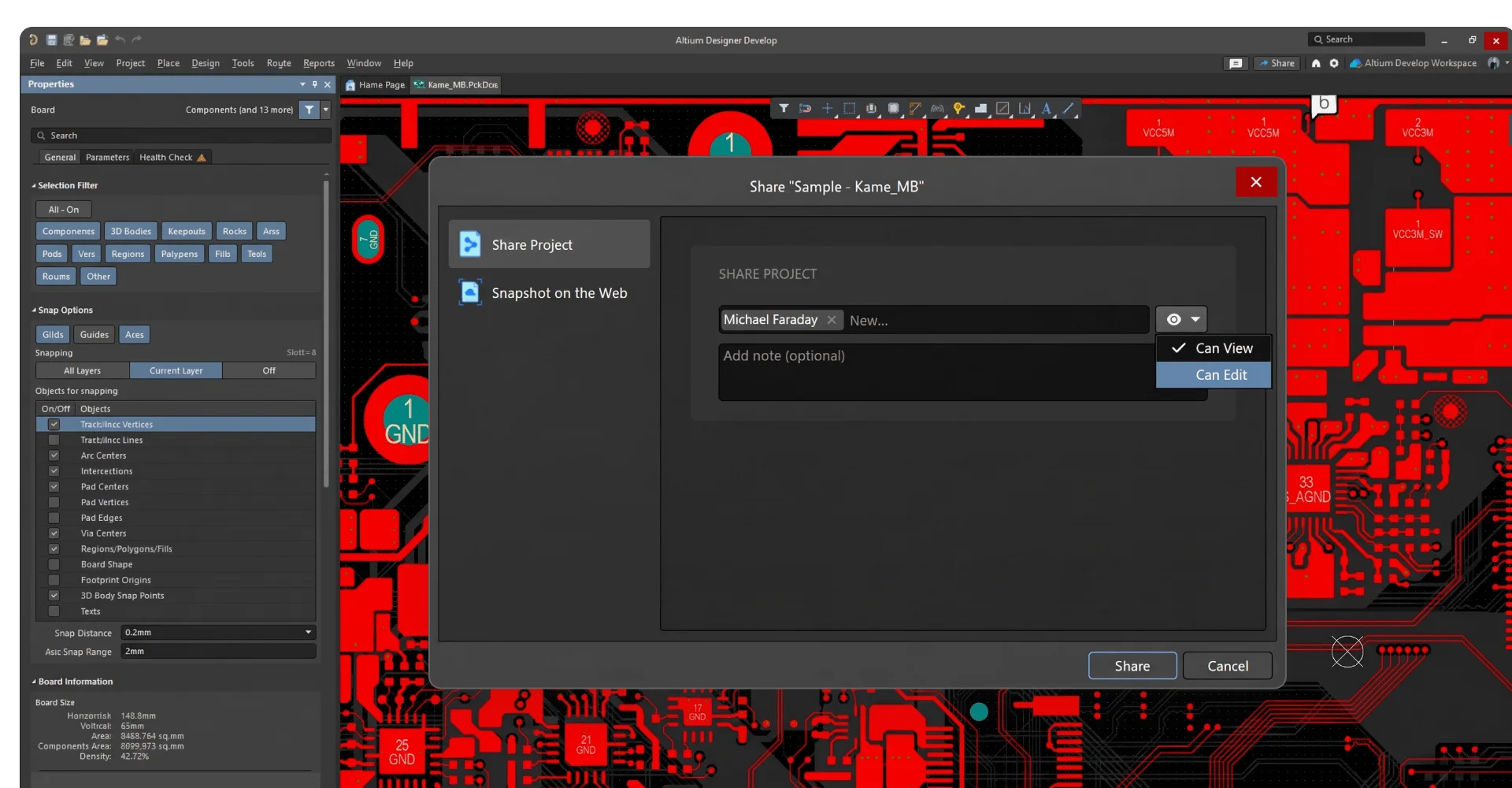Open the Design menu
1512x788 pixels.
pyautogui.click(x=206, y=63)
